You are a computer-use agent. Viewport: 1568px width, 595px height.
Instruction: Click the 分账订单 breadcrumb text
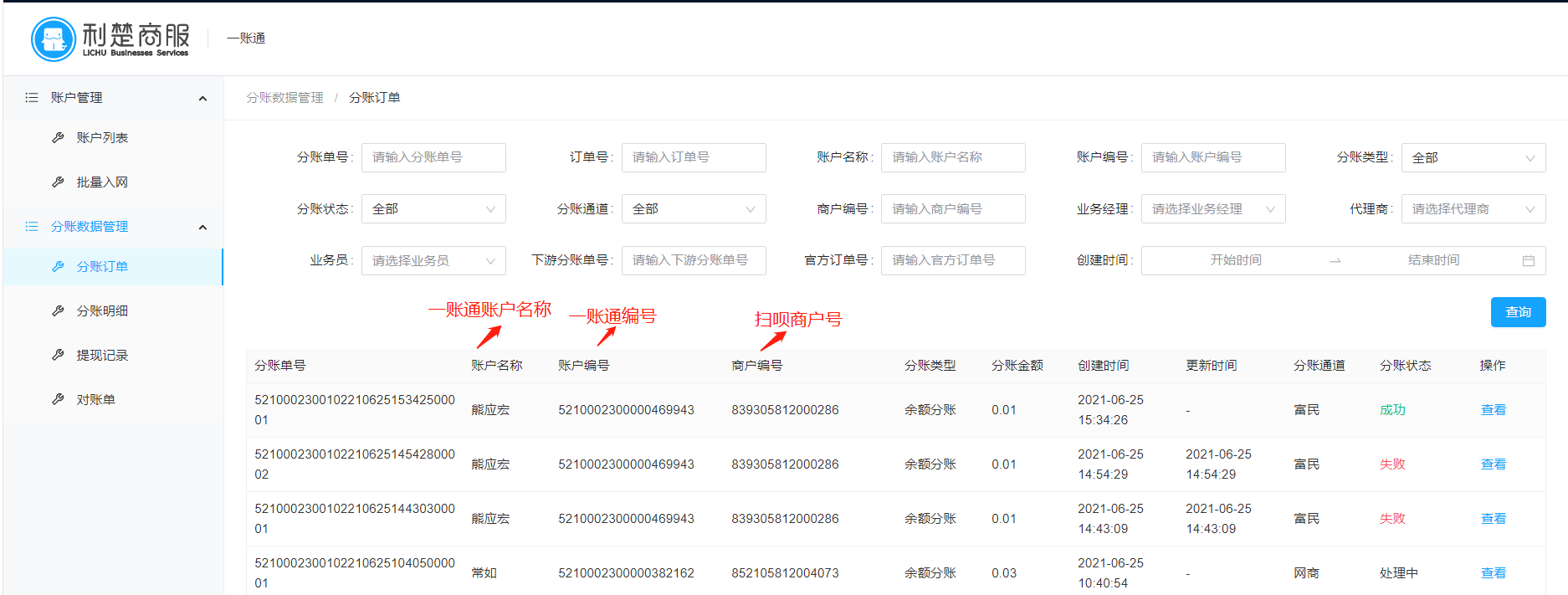374,98
